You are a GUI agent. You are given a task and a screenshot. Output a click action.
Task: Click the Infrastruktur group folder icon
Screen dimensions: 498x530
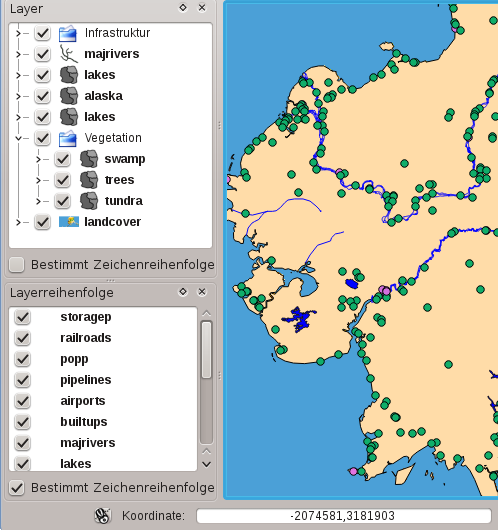point(68,33)
